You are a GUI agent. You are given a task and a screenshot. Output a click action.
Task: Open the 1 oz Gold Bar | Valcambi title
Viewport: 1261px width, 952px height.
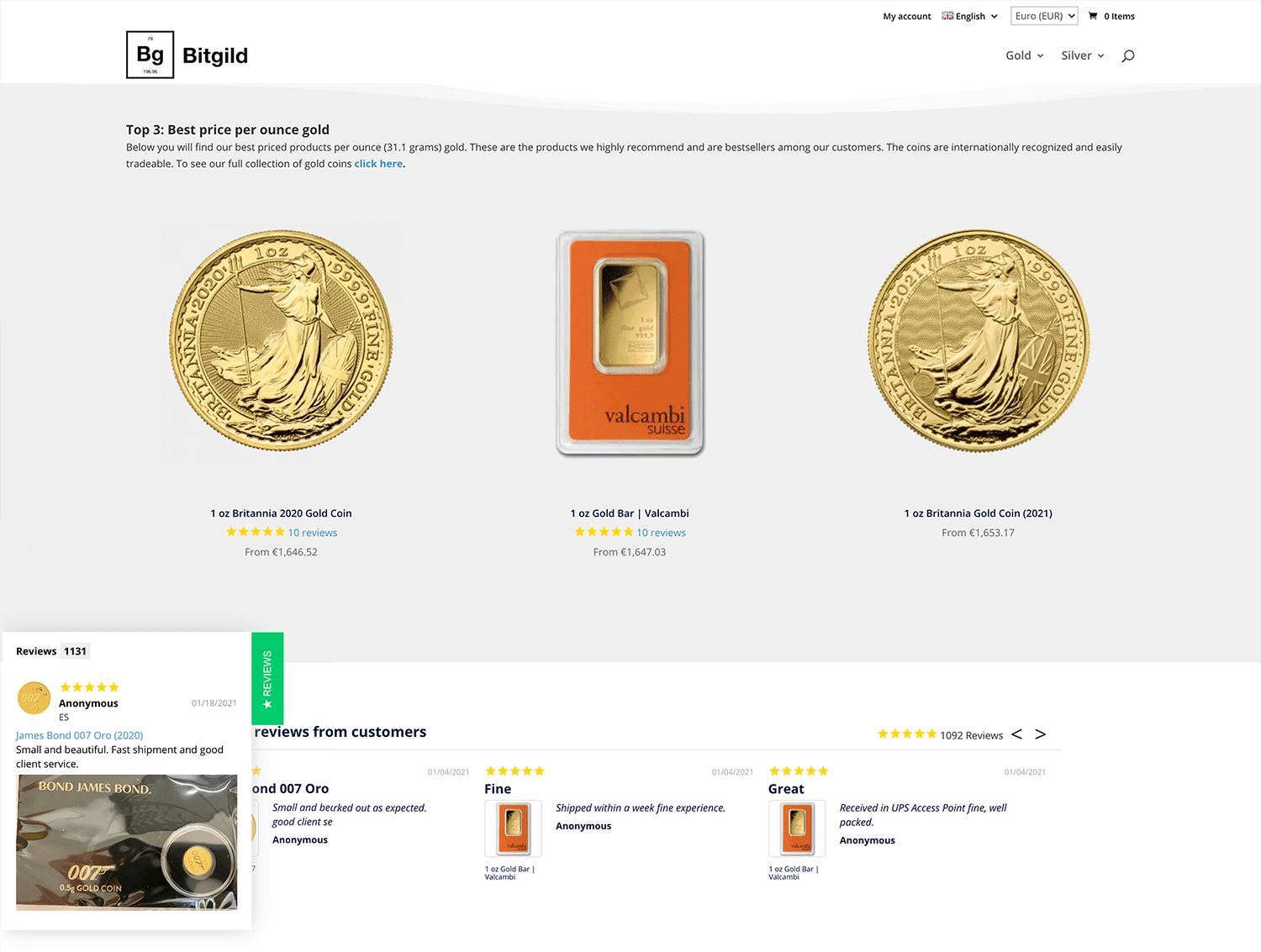coord(630,513)
